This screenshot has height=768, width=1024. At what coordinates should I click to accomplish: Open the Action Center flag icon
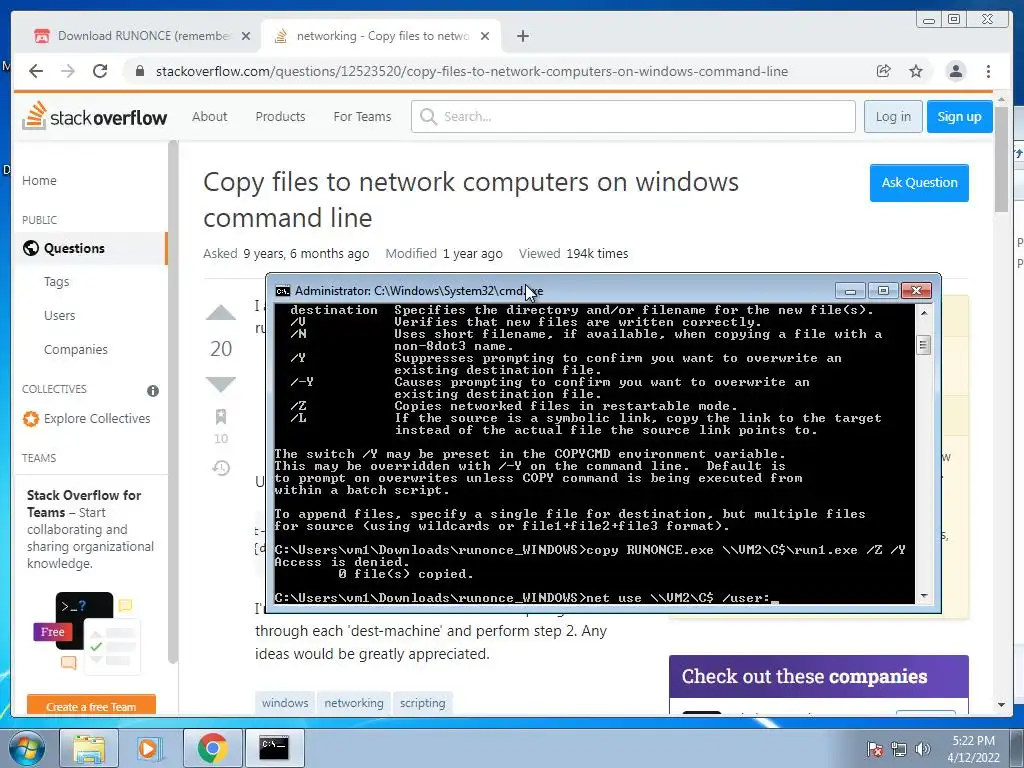(875, 749)
